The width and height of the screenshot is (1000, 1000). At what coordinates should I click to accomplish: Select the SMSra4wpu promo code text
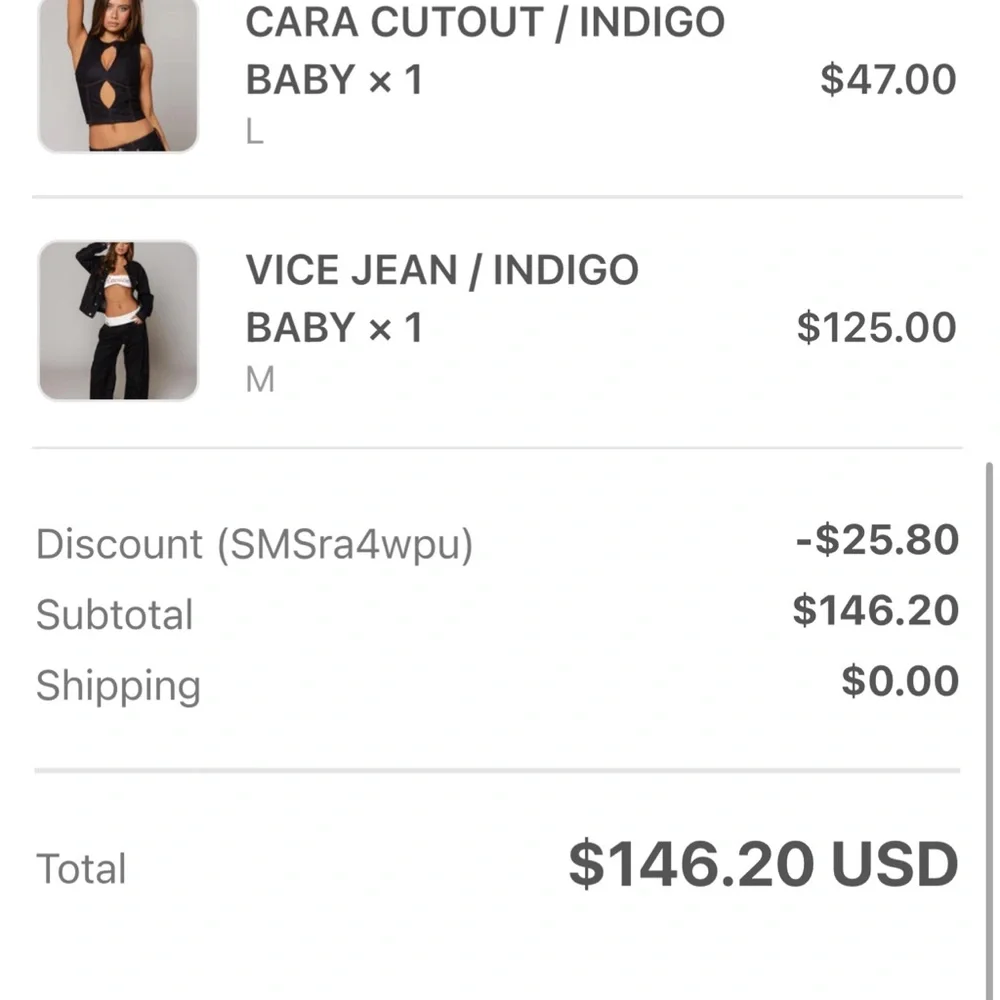(340, 546)
